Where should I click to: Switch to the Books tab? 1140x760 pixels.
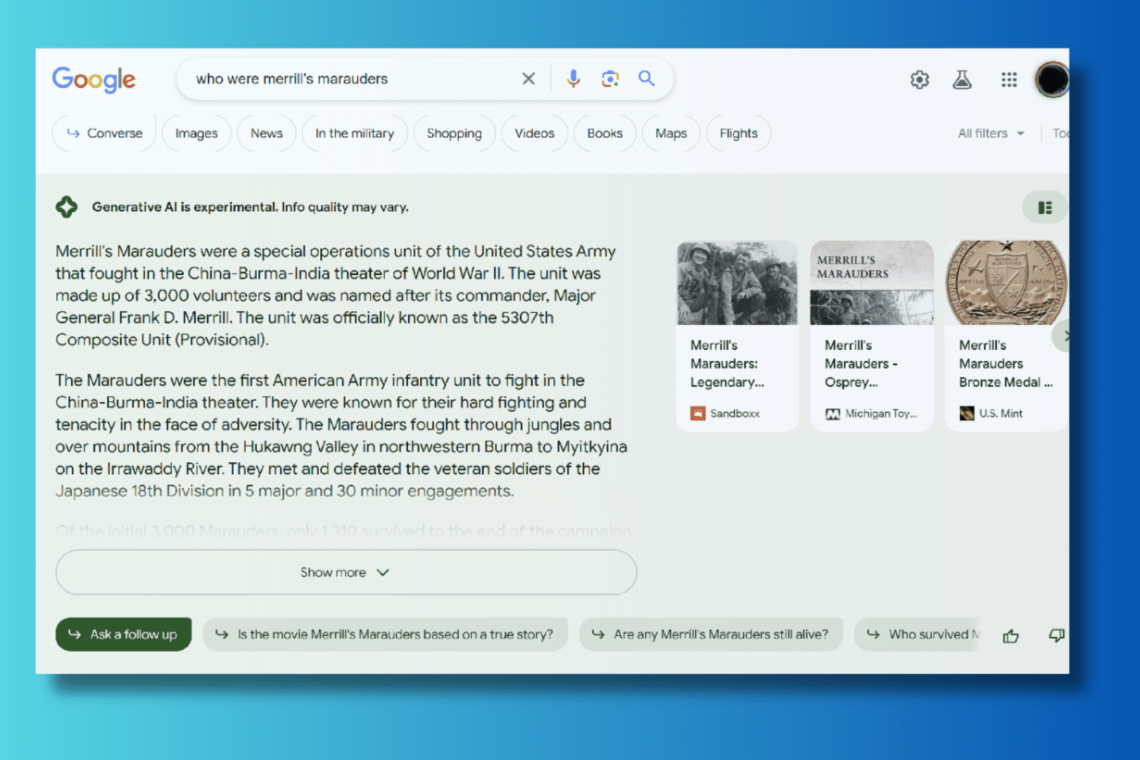(604, 133)
